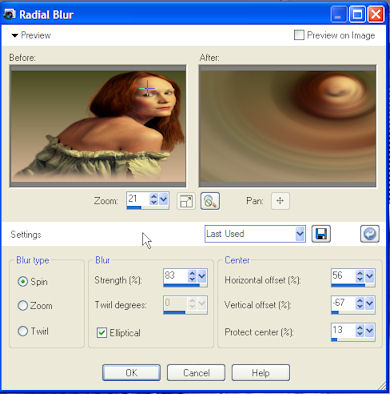This screenshot has height=394, width=390.
Task: Click the center crosshair in the Before preview
Action: point(147,88)
